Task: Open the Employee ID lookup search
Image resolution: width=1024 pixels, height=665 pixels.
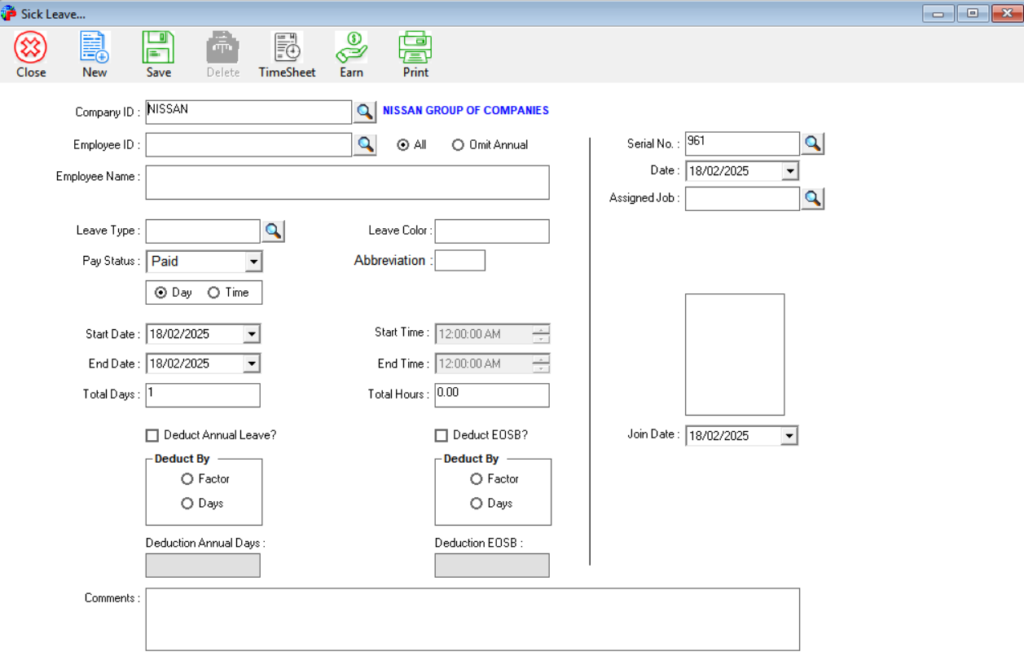Action: click(x=364, y=144)
